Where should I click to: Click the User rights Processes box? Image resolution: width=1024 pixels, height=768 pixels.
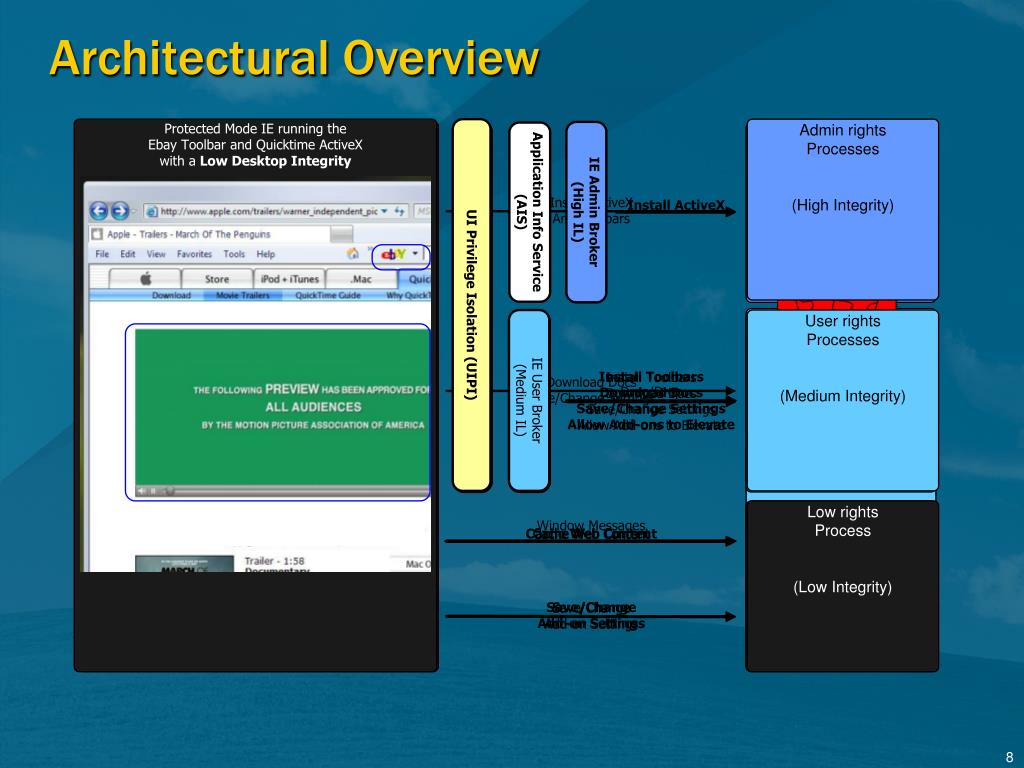(x=842, y=400)
